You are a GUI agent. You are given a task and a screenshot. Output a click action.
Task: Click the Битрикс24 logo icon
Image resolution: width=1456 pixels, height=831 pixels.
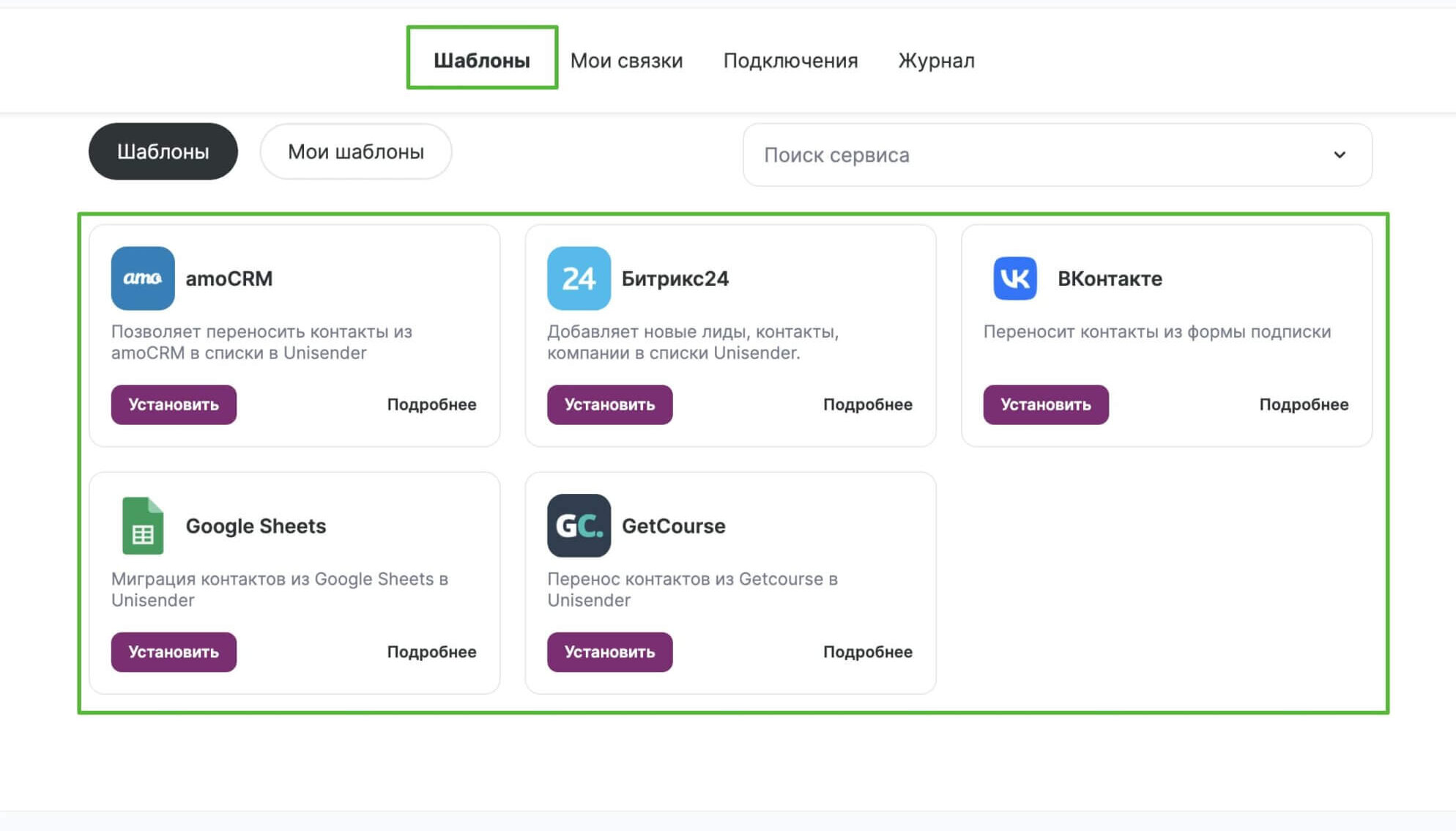click(x=579, y=278)
